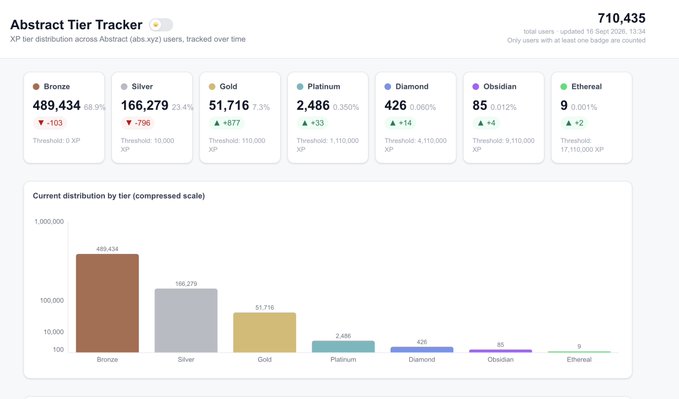The height and width of the screenshot is (399, 679).
Task: Click the 100,000 y-axis label
Action: 52,300
